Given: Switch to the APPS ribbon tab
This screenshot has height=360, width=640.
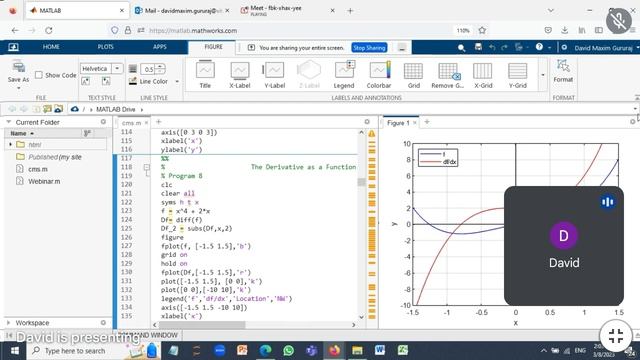Looking at the screenshot, I should coord(160,47).
